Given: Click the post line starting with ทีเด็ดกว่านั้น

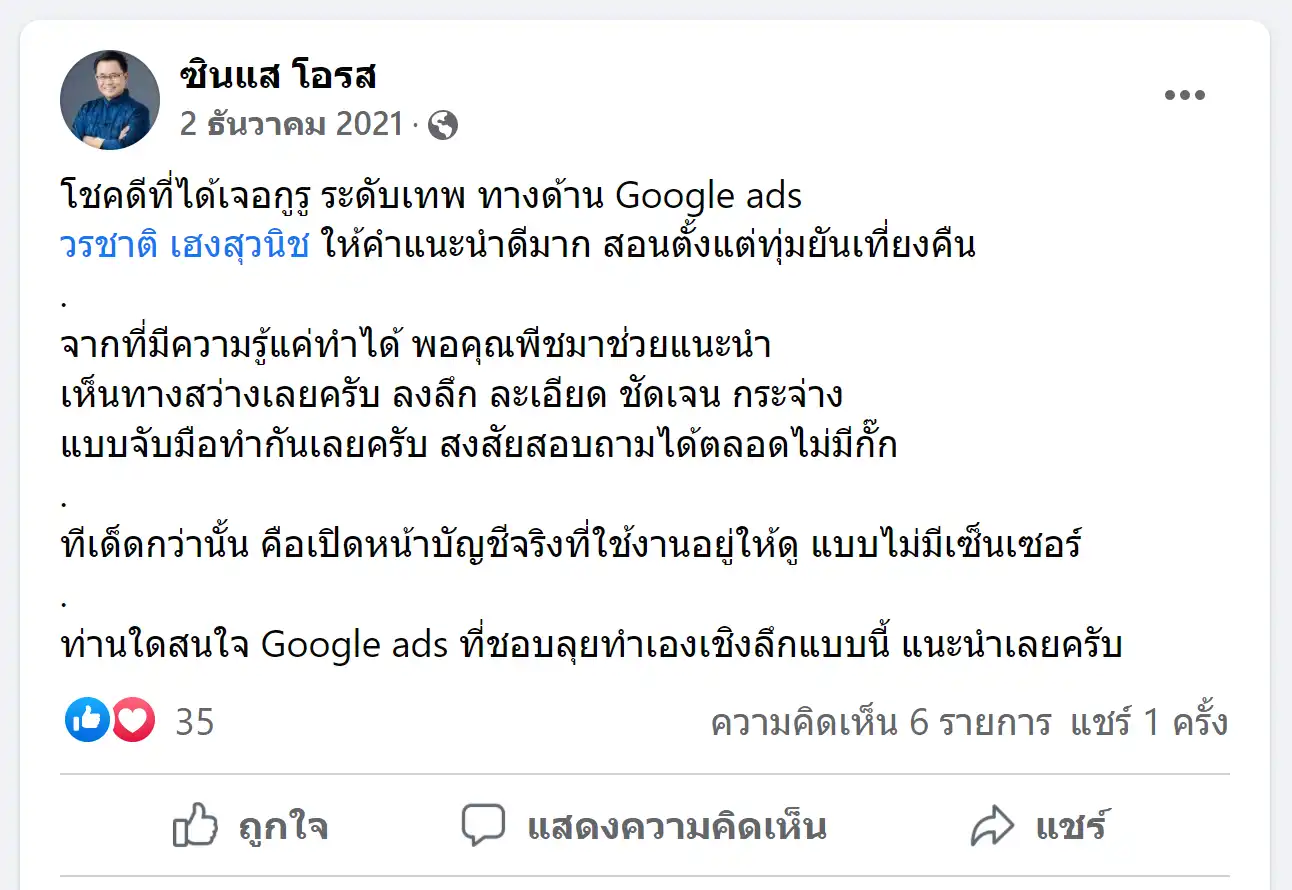Looking at the screenshot, I should [570, 546].
